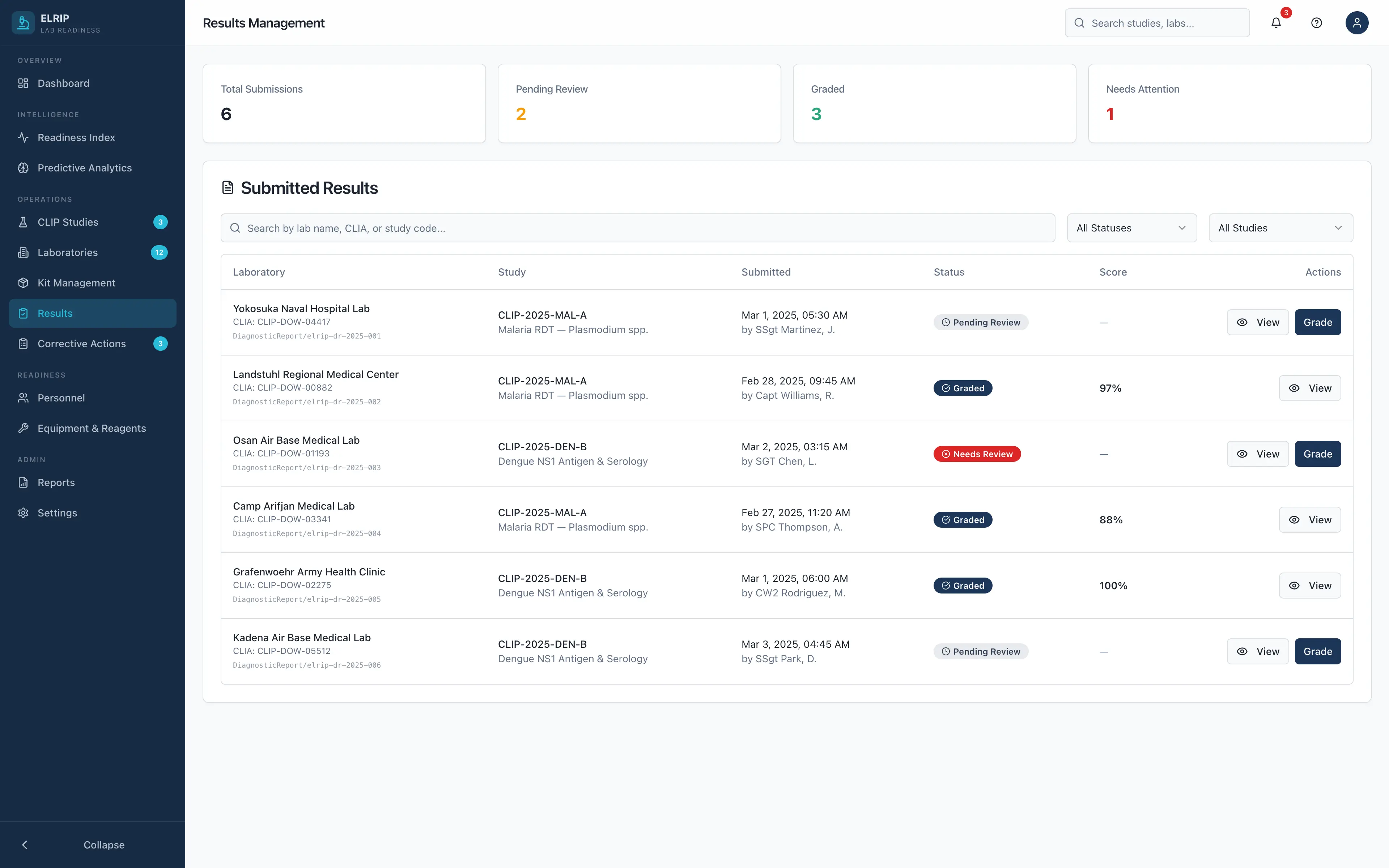Open the Corrective Actions menu item
Screen dimensions: 1389x868
tap(81, 344)
